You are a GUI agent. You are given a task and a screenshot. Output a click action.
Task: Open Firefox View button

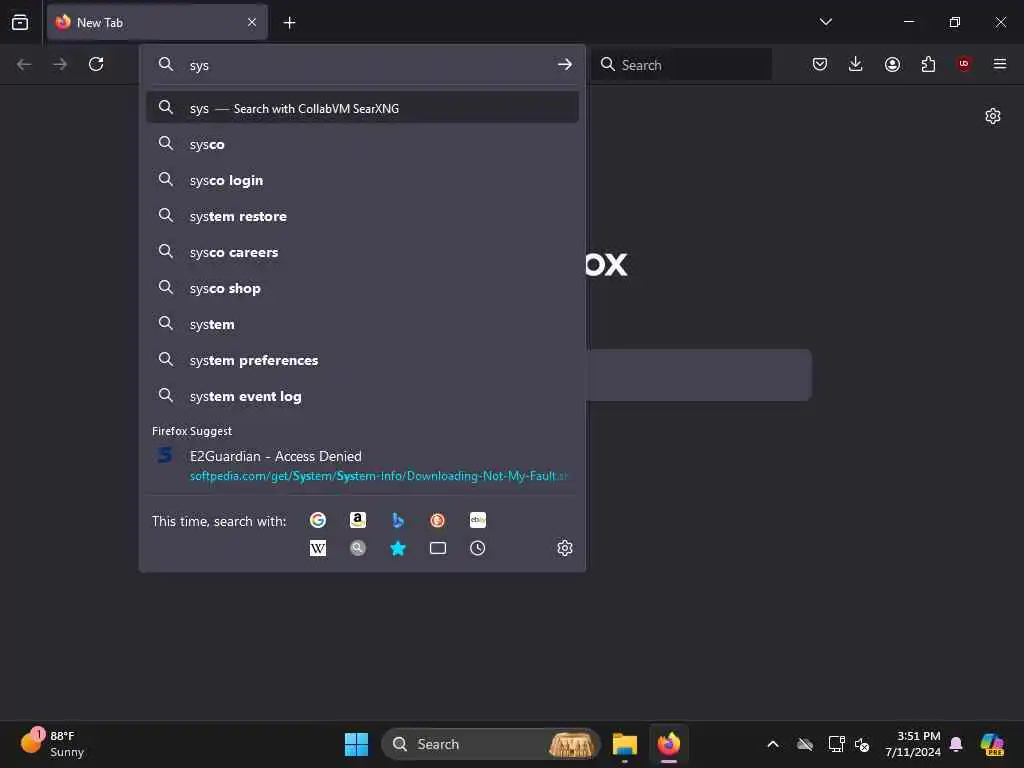(20, 22)
